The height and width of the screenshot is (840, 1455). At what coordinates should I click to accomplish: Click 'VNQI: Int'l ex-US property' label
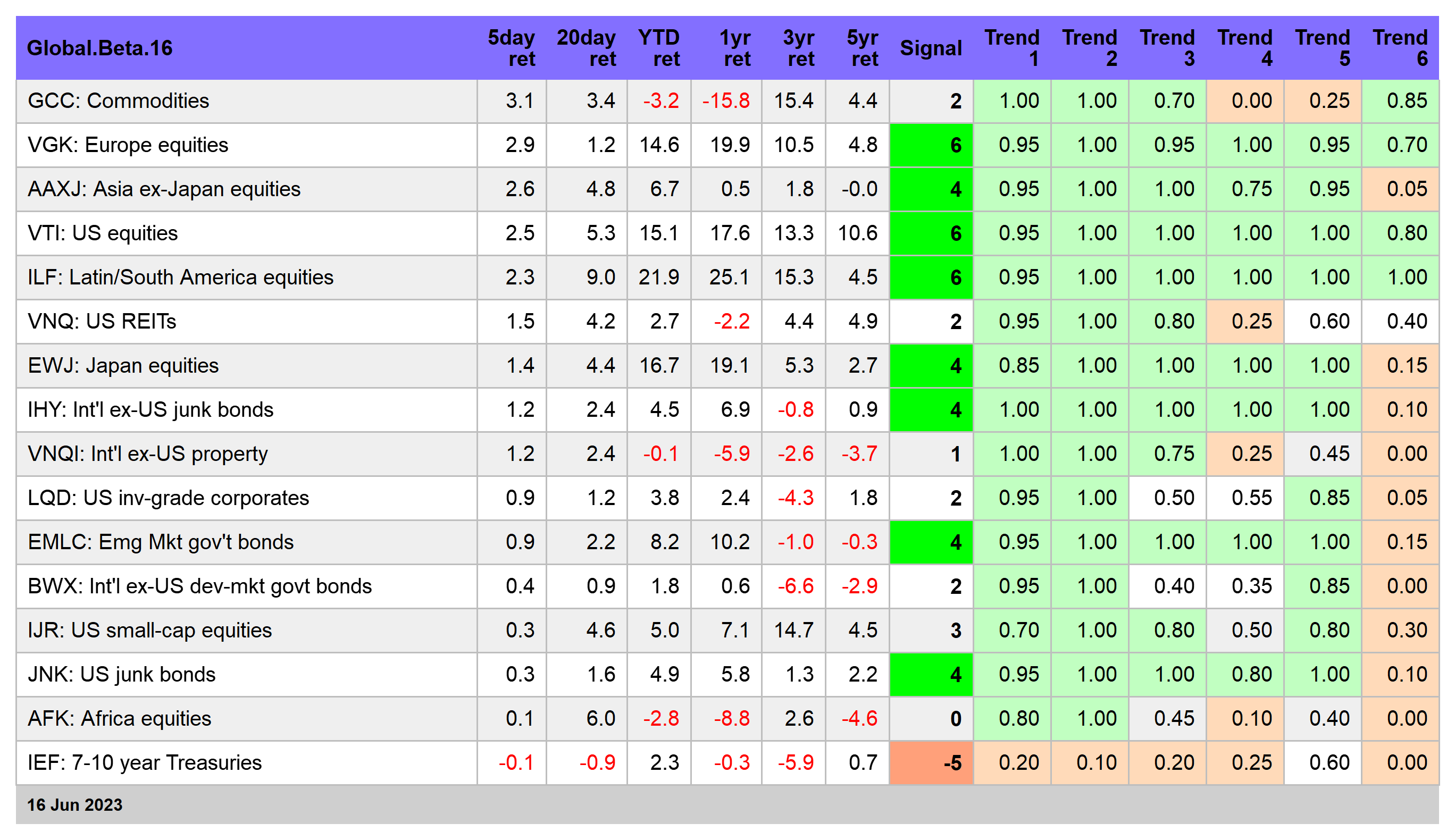[148, 454]
